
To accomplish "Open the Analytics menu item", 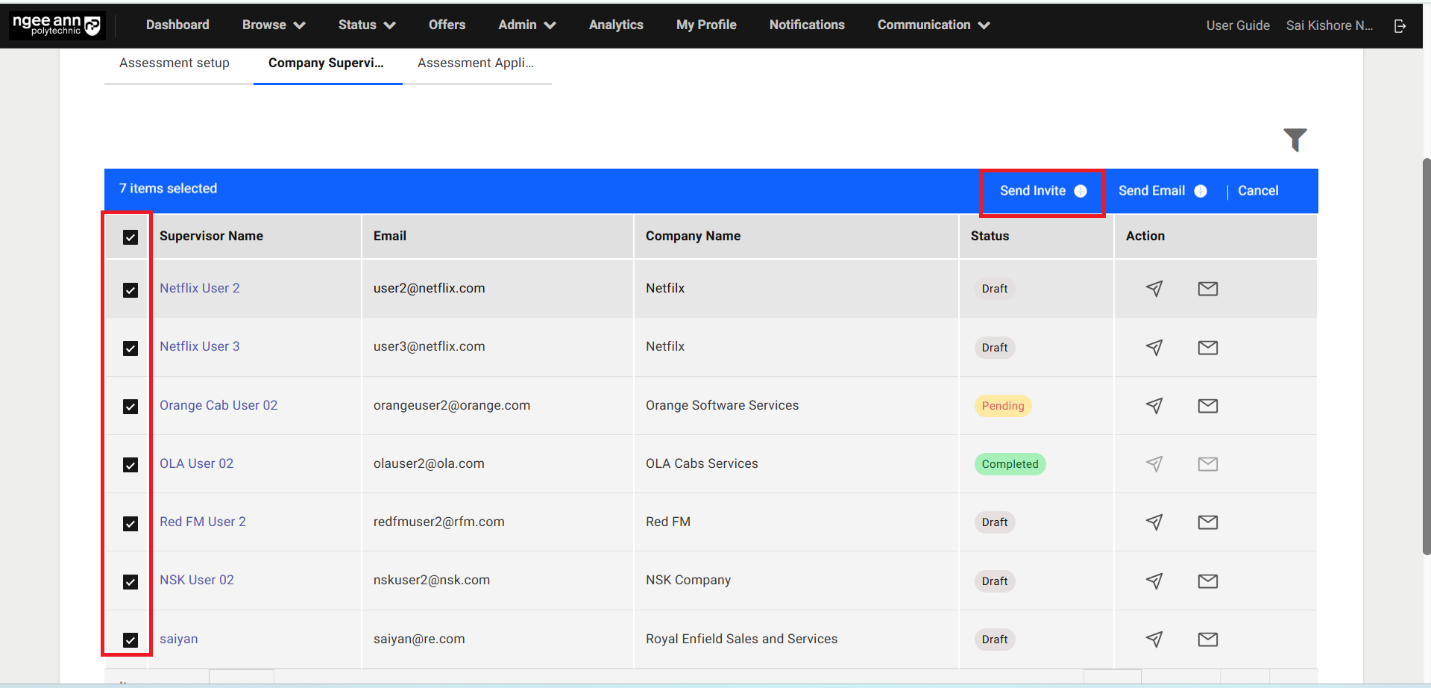I will pos(616,25).
